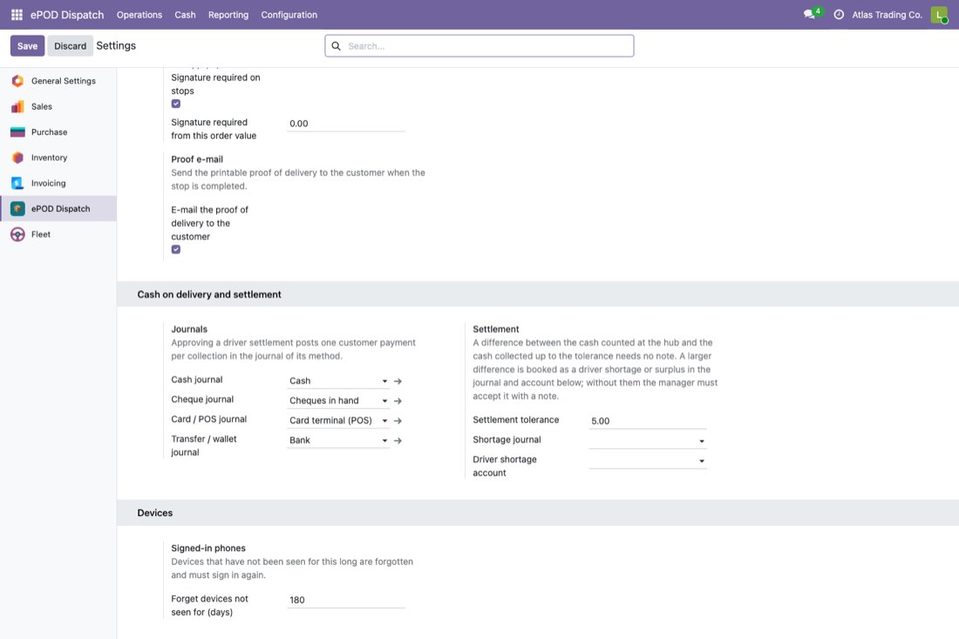Click the Sales sidebar icon

18,106
